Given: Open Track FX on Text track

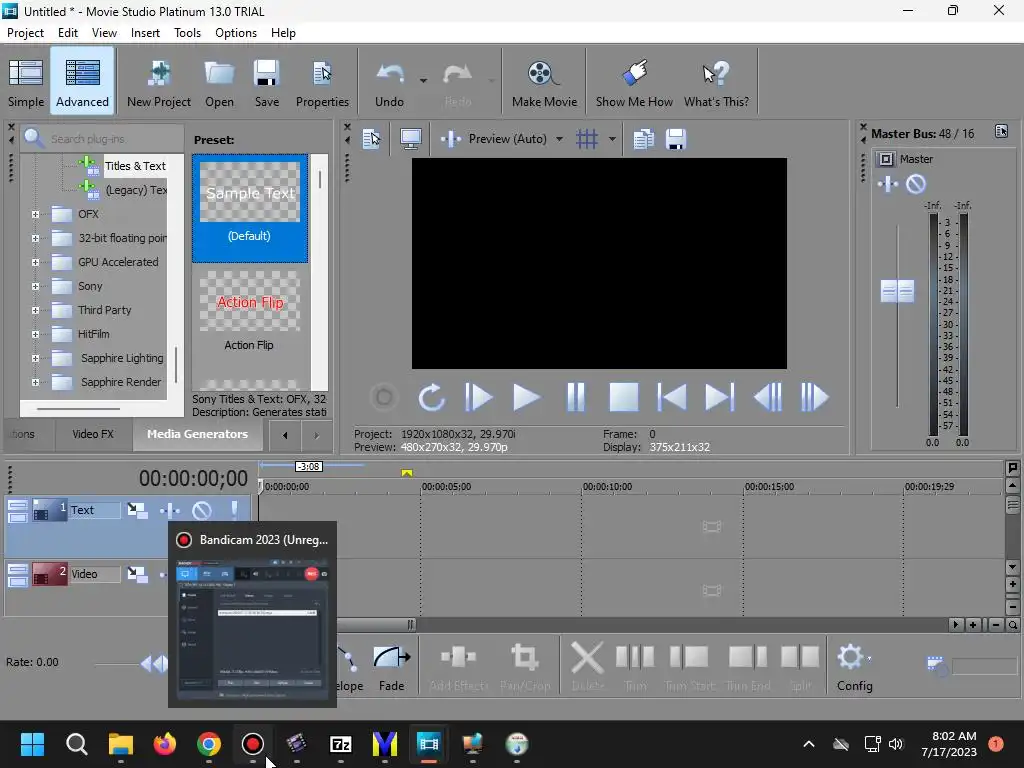Looking at the screenshot, I should click(169, 510).
